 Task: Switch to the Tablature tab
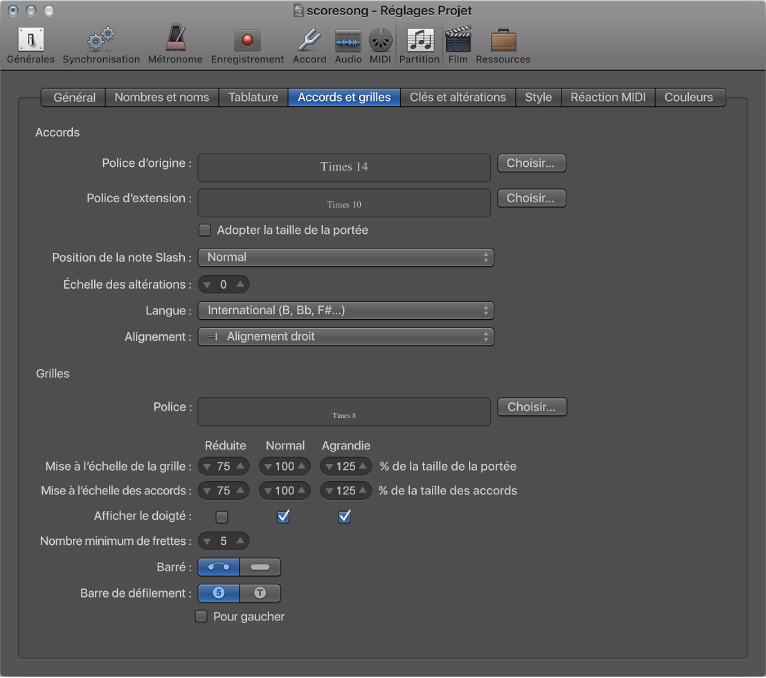(253, 97)
